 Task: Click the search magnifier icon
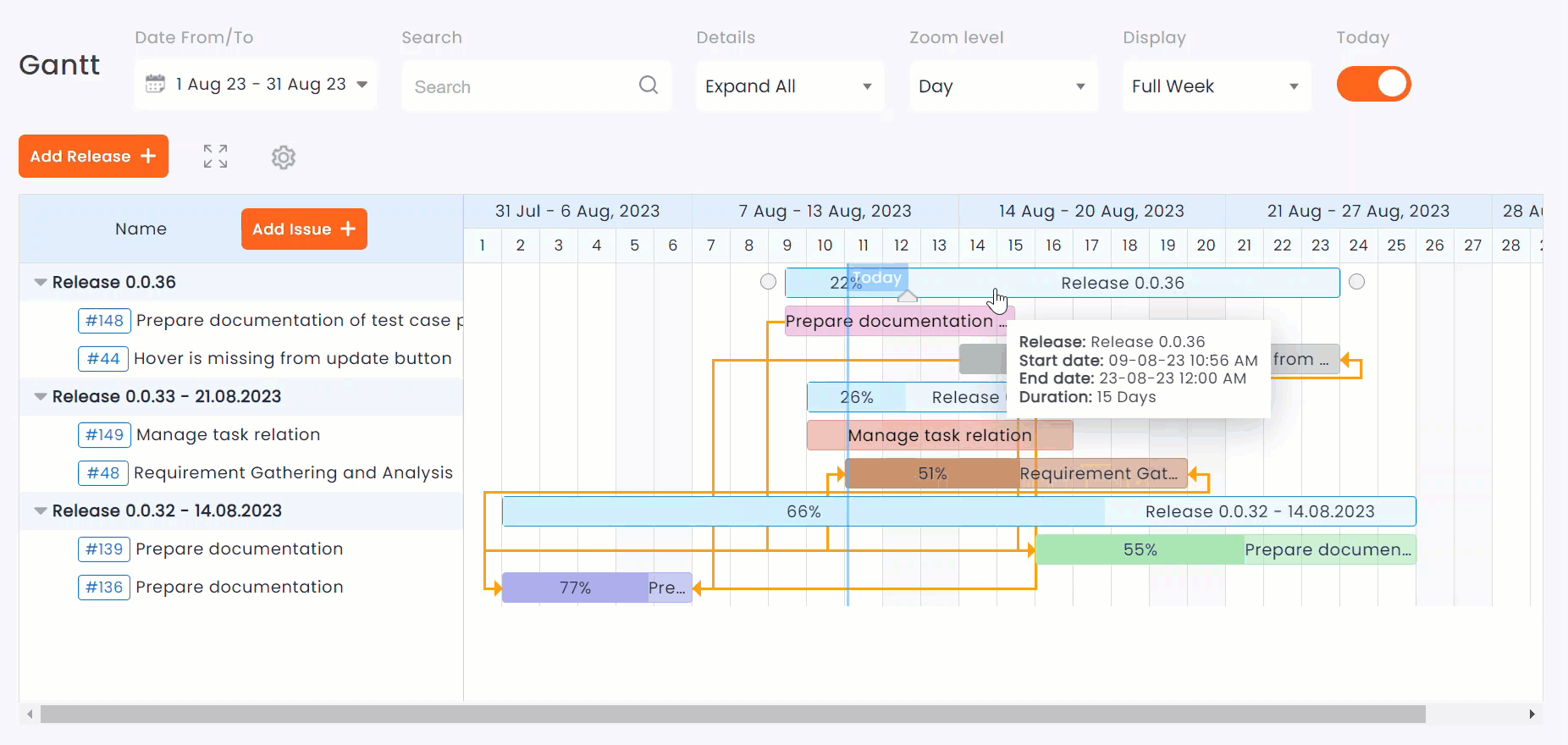tap(649, 86)
